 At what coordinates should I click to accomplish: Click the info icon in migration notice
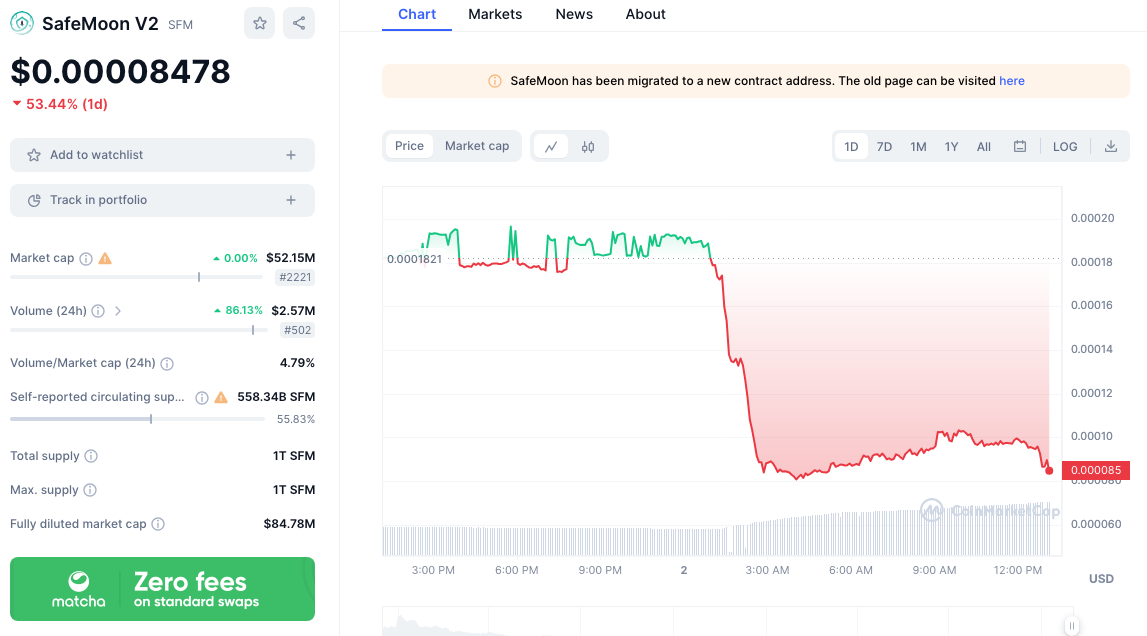point(494,81)
